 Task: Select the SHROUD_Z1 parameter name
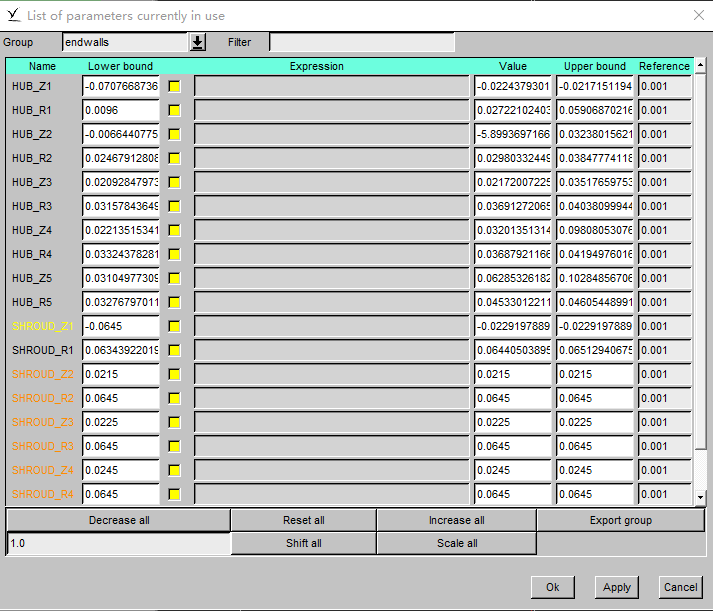(x=42, y=326)
